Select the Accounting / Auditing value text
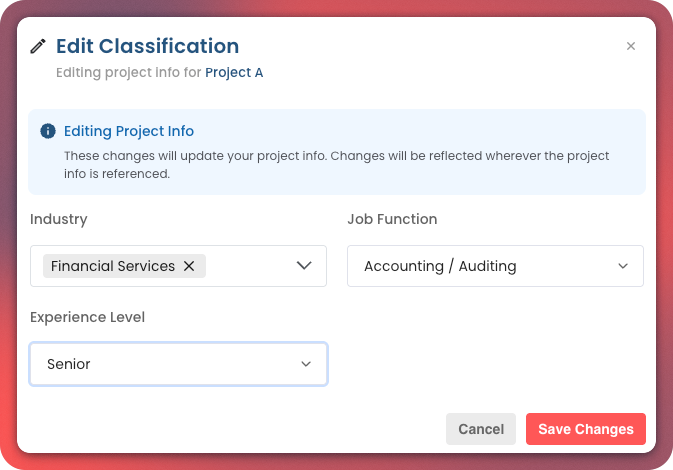673x470 pixels. [440, 266]
